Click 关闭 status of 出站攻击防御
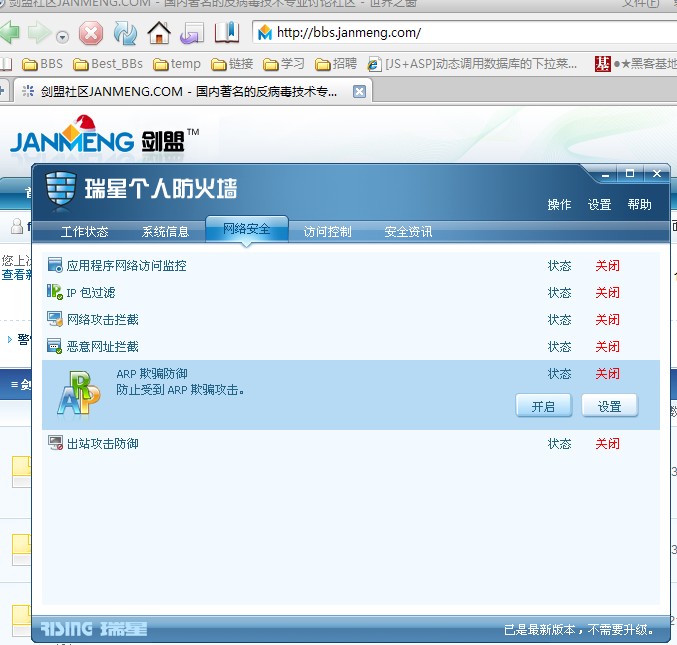 (607, 443)
